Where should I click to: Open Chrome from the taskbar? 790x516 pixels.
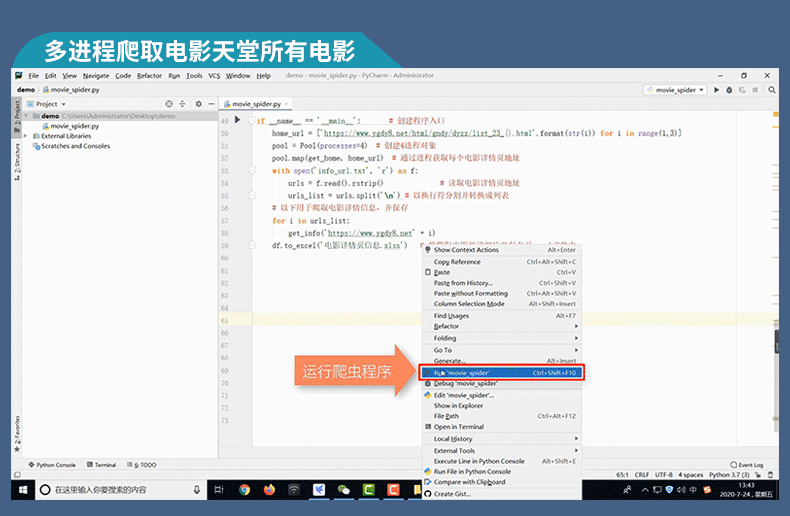(244, 489)
